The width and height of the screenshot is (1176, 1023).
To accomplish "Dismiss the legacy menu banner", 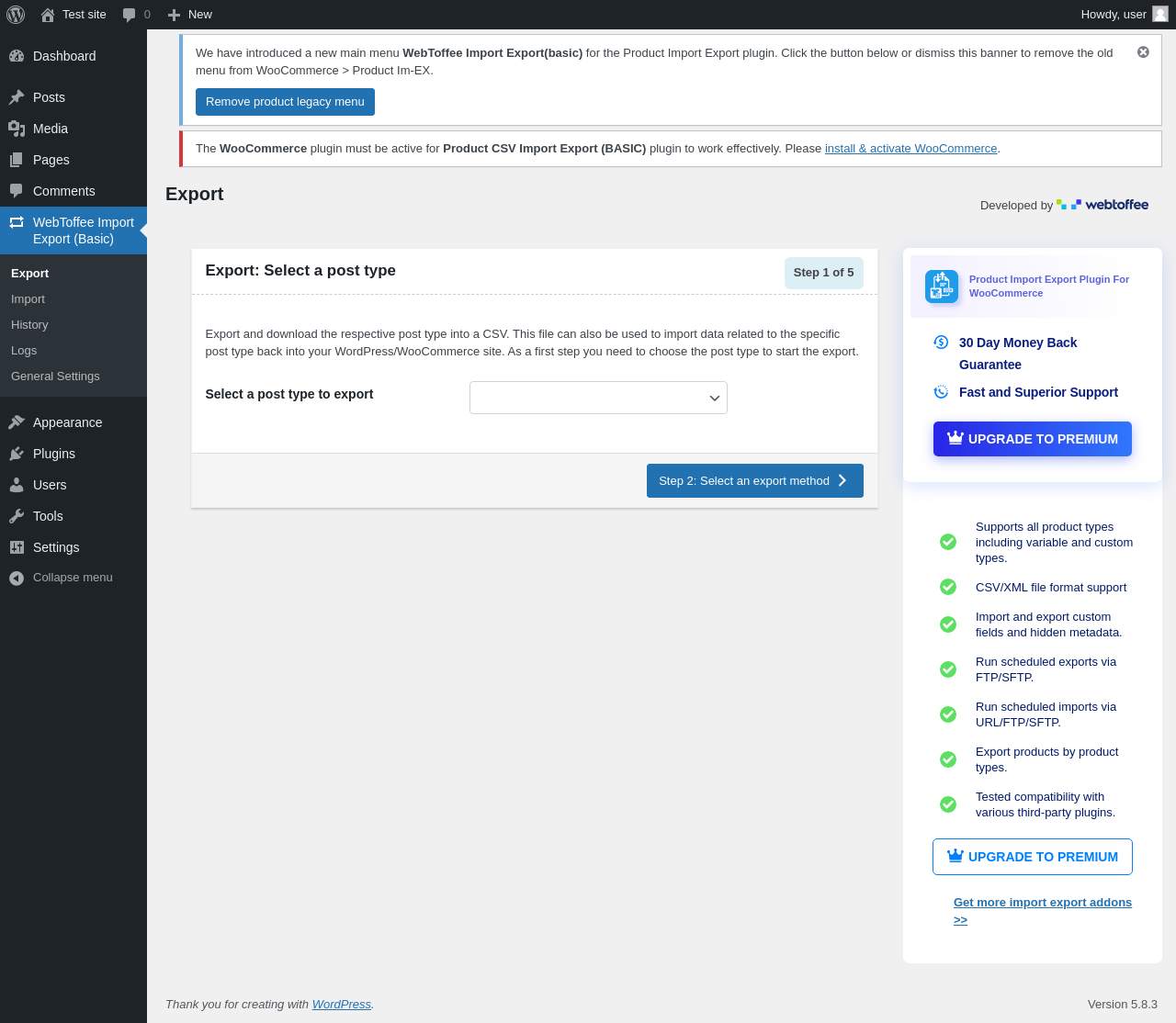I will point(1143,52).
